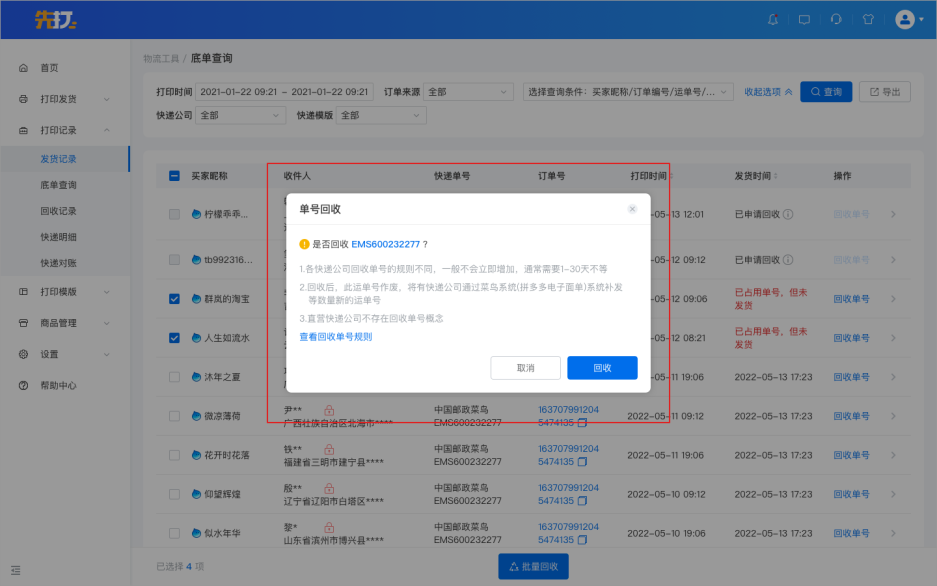Click the info icon next to 已申请回收

788,214
